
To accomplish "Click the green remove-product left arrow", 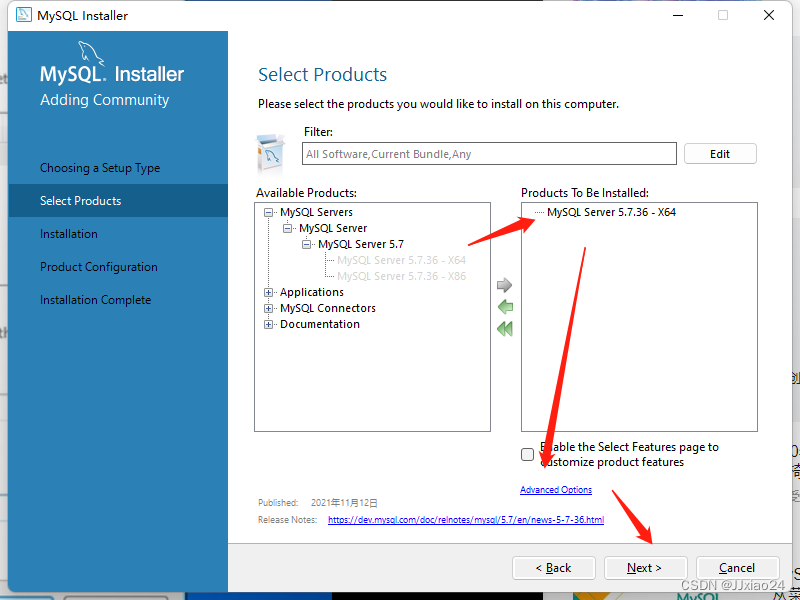I will tap(505, 307).
